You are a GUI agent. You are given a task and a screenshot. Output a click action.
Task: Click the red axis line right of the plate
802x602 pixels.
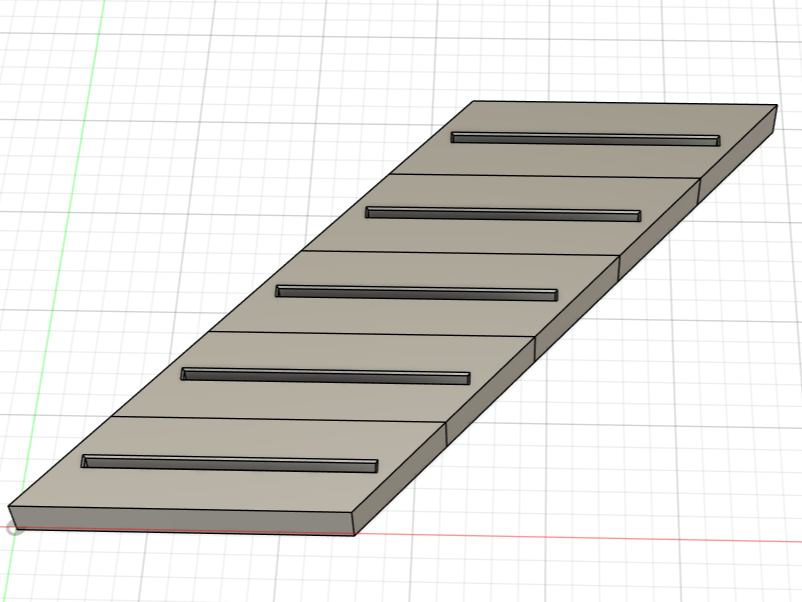578,538
